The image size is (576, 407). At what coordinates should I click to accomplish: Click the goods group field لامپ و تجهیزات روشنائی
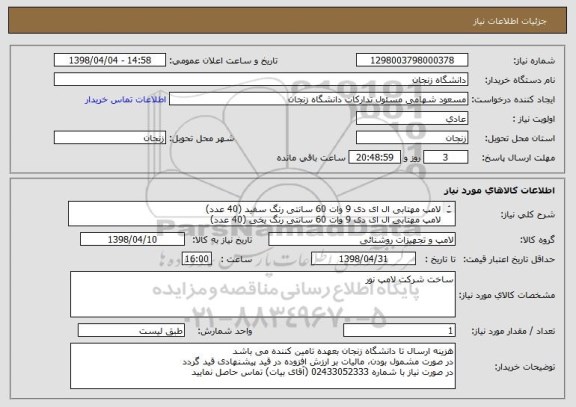(362, 239)
